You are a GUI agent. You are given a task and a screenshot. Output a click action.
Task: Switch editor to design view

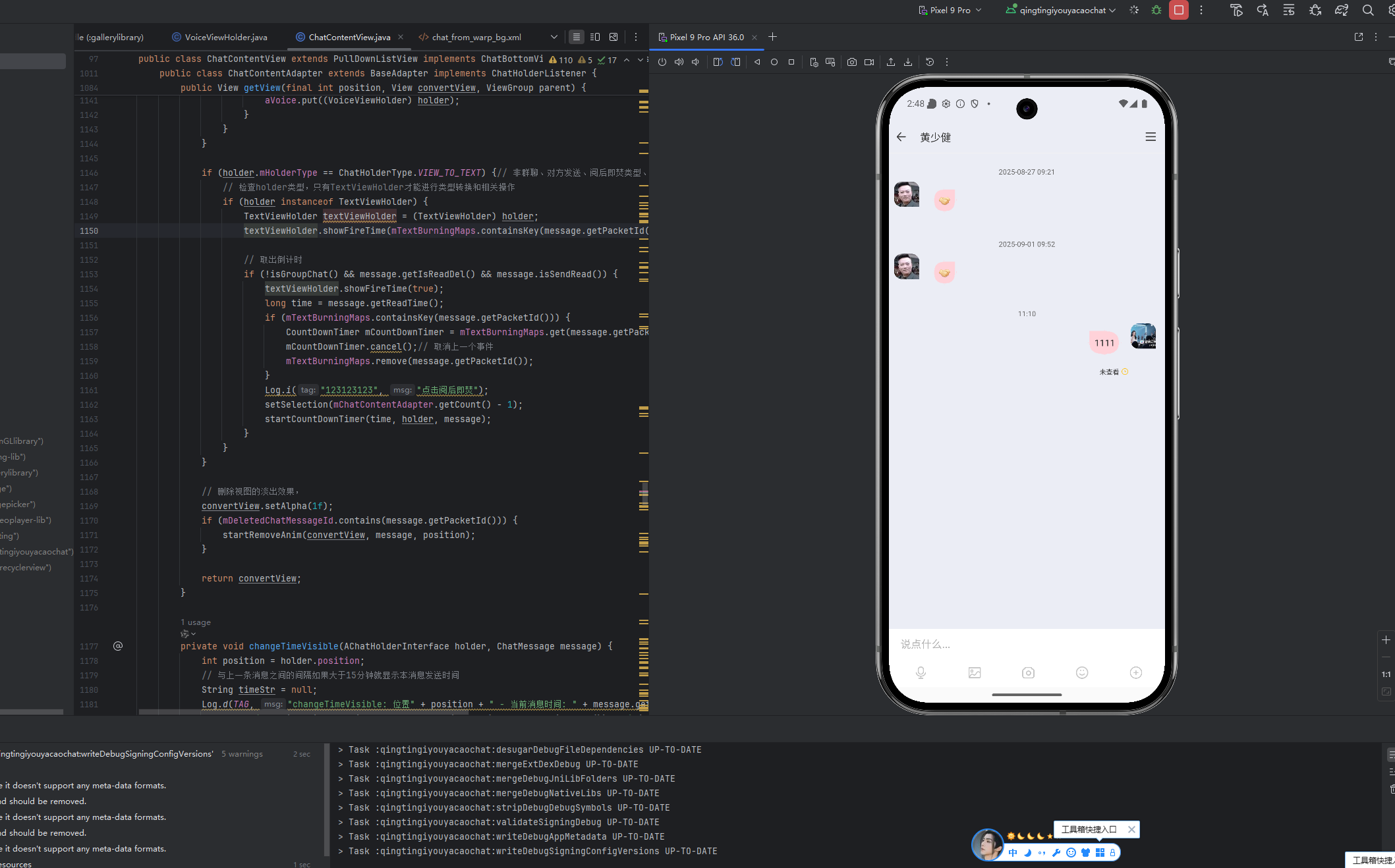point(613,37)
